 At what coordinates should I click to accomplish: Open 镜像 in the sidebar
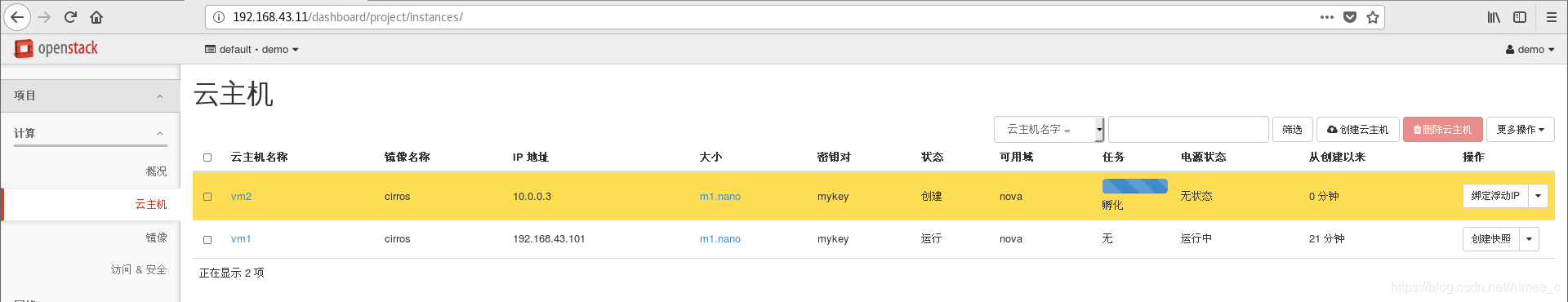pos(156,238)
